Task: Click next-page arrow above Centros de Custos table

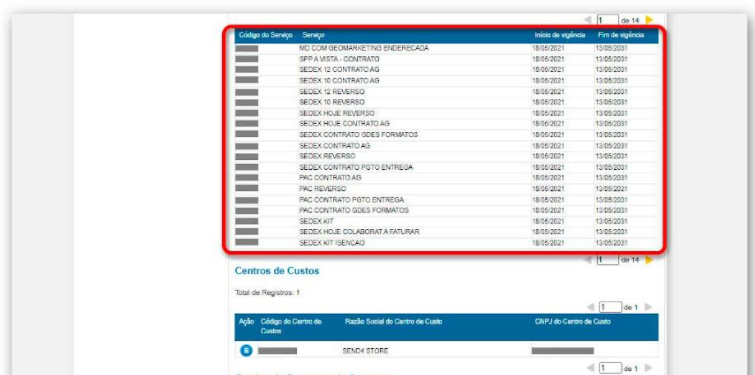Action: 648,307
